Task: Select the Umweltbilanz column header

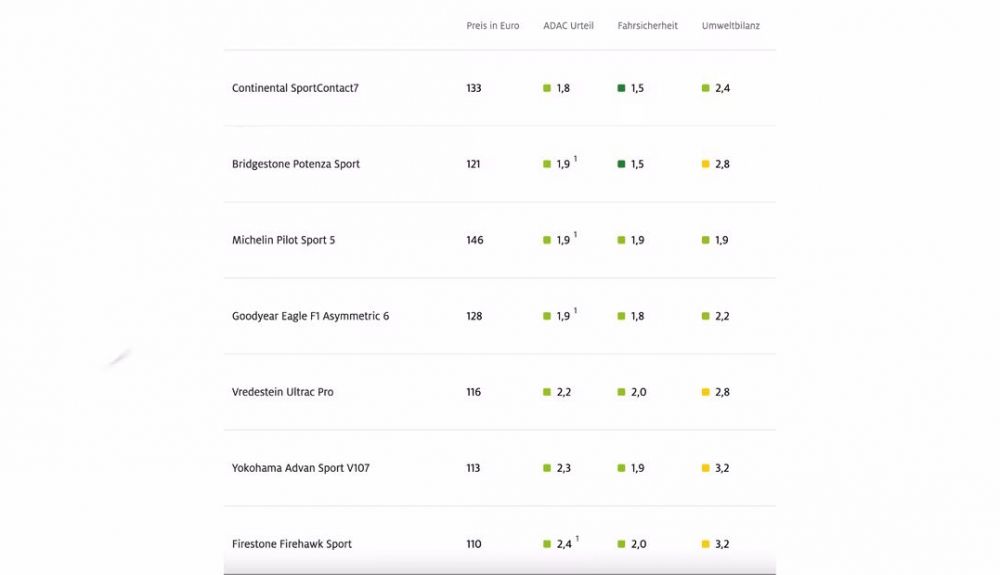Action: [x=731, y=25]
